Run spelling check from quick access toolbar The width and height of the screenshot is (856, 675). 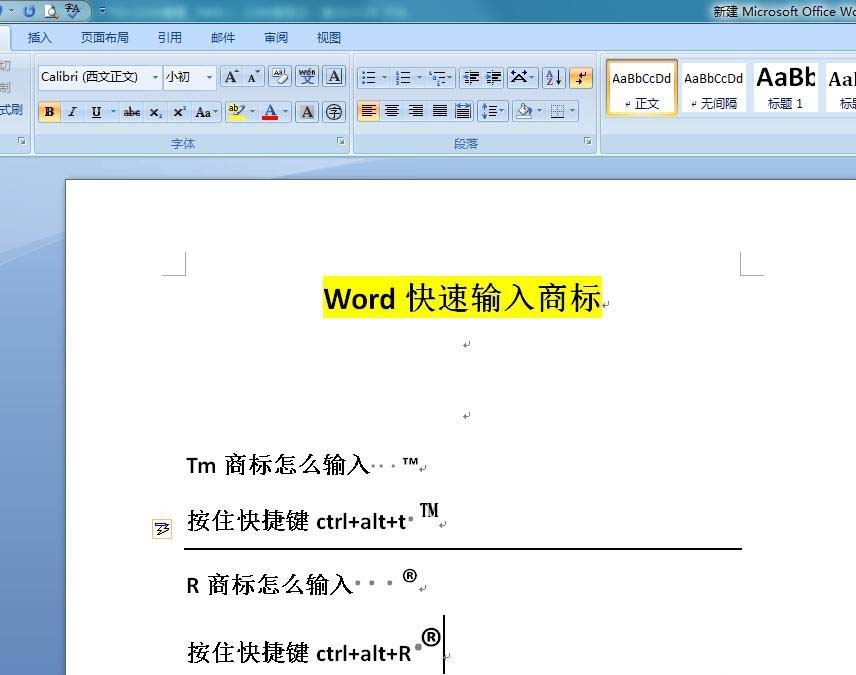click(72, 10)
